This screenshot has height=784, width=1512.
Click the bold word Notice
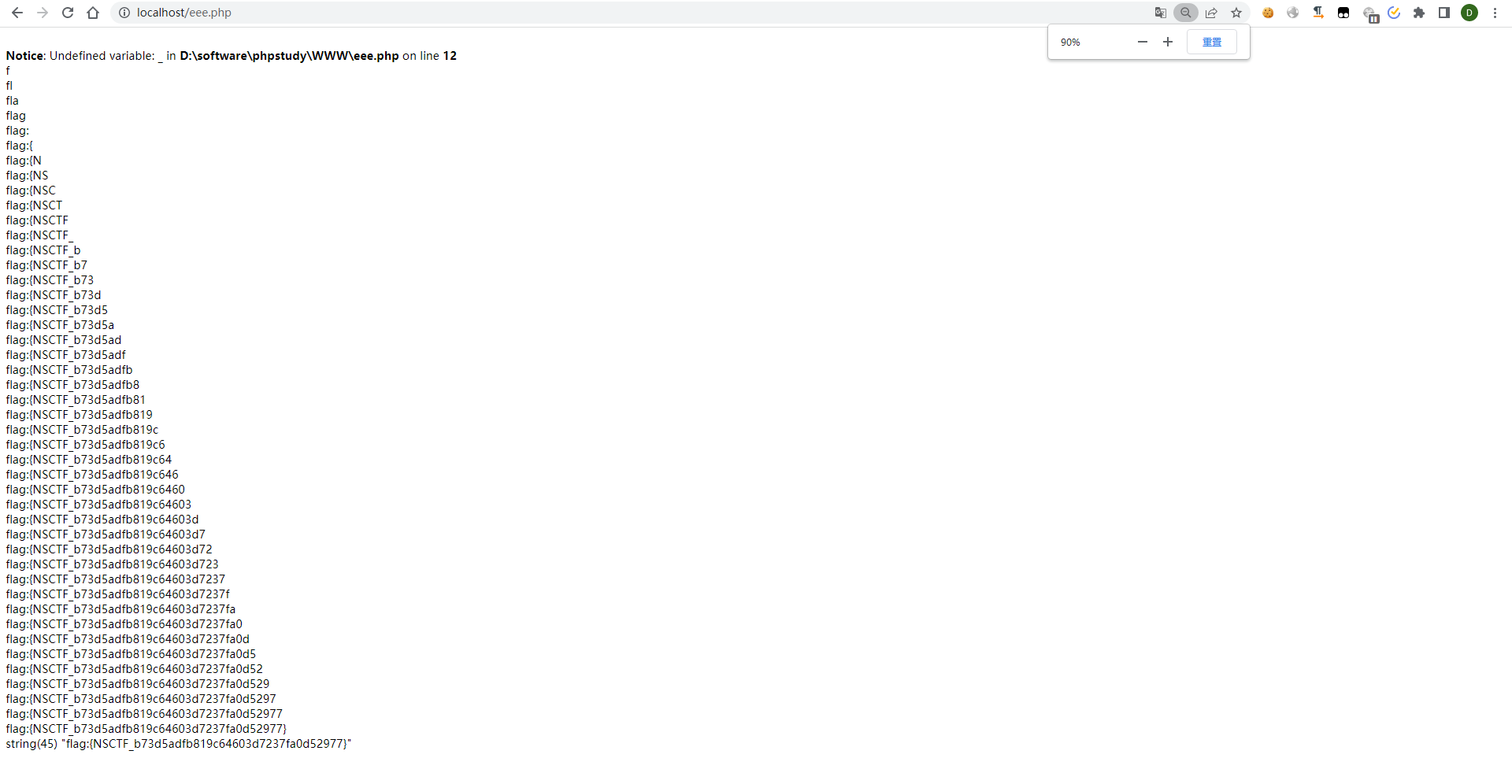tap(25, 56)
